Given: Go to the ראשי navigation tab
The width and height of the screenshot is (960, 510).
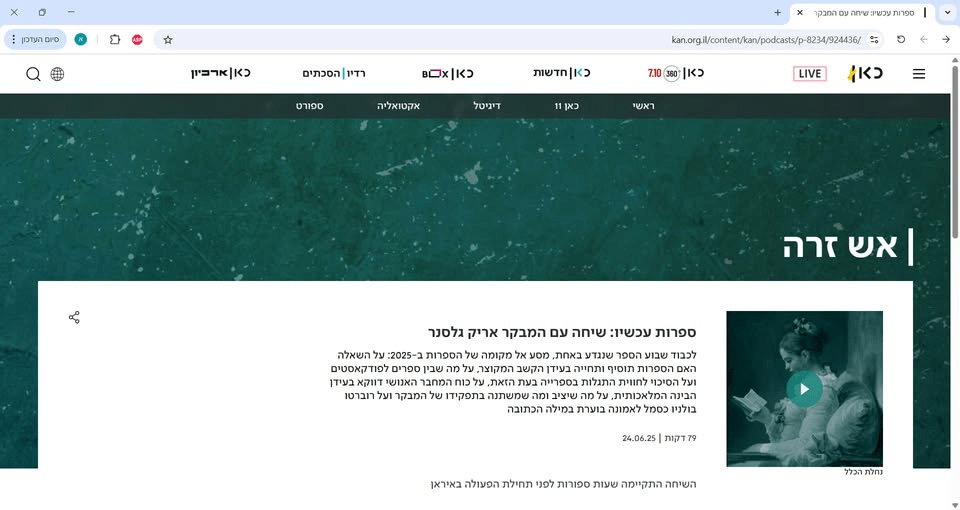Looking at the screenshot, I should [x=643, y=105].
